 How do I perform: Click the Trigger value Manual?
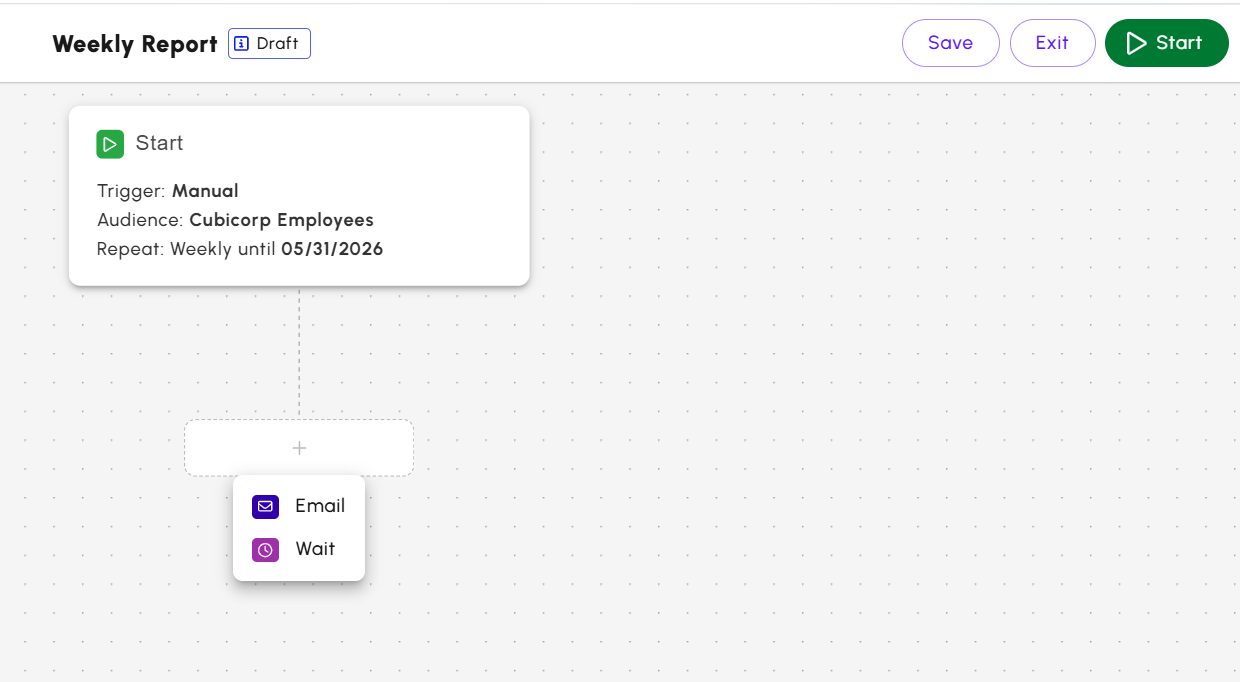[x=205, y=191]
